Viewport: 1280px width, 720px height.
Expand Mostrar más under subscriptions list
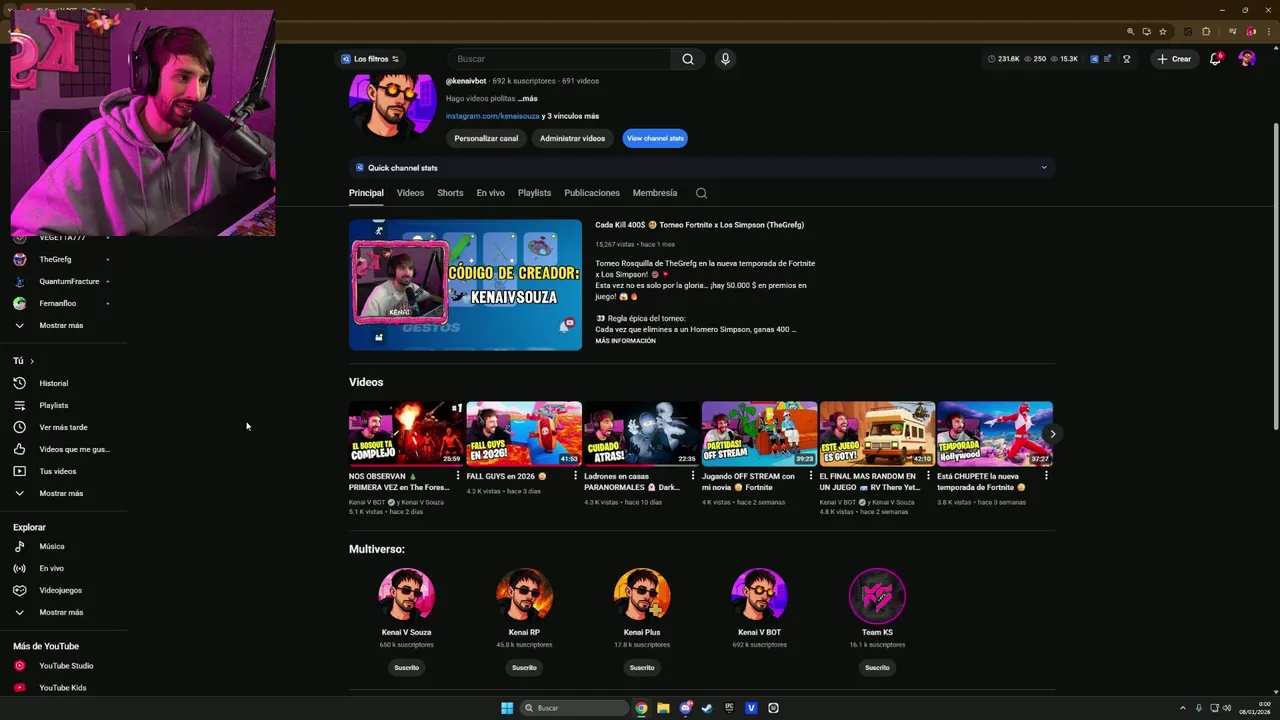coord(60,325)
